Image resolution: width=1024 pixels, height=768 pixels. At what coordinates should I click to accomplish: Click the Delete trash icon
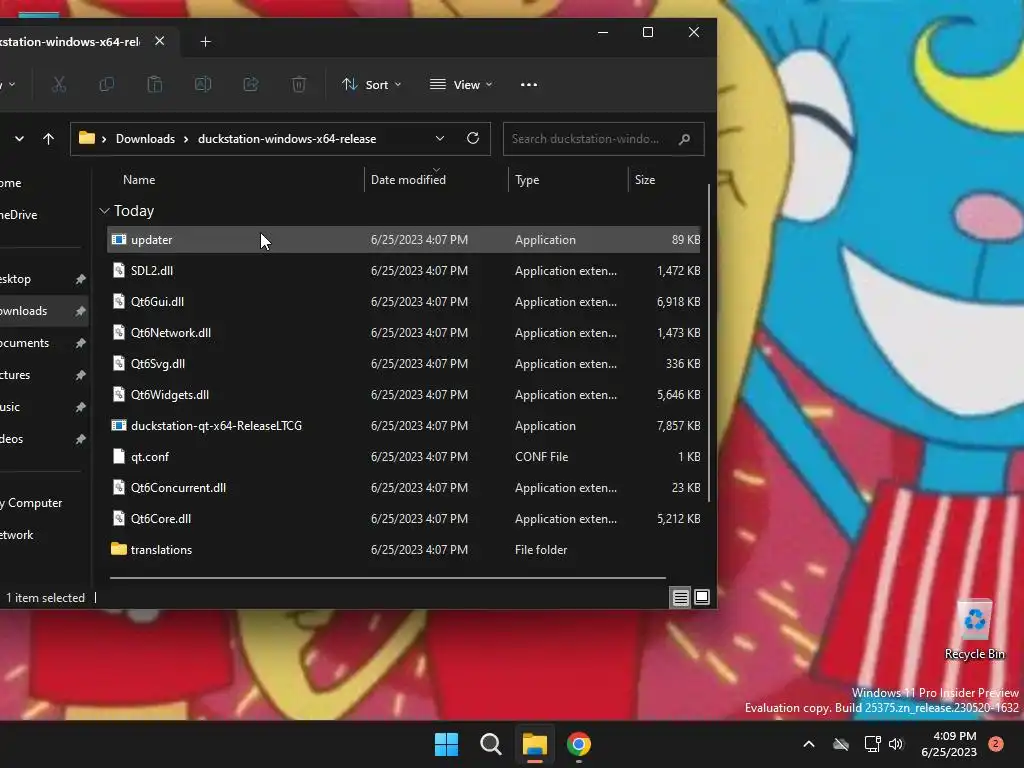(299, 85)
